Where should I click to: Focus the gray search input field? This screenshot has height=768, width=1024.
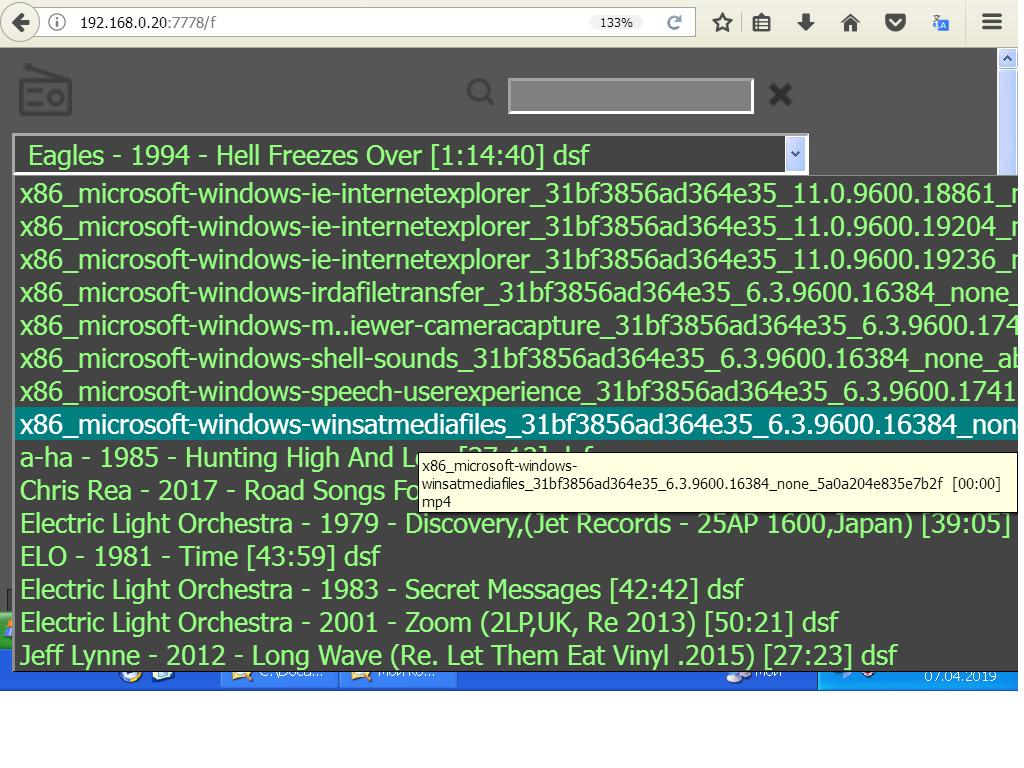pyautogui.click(x=631, y=95)
